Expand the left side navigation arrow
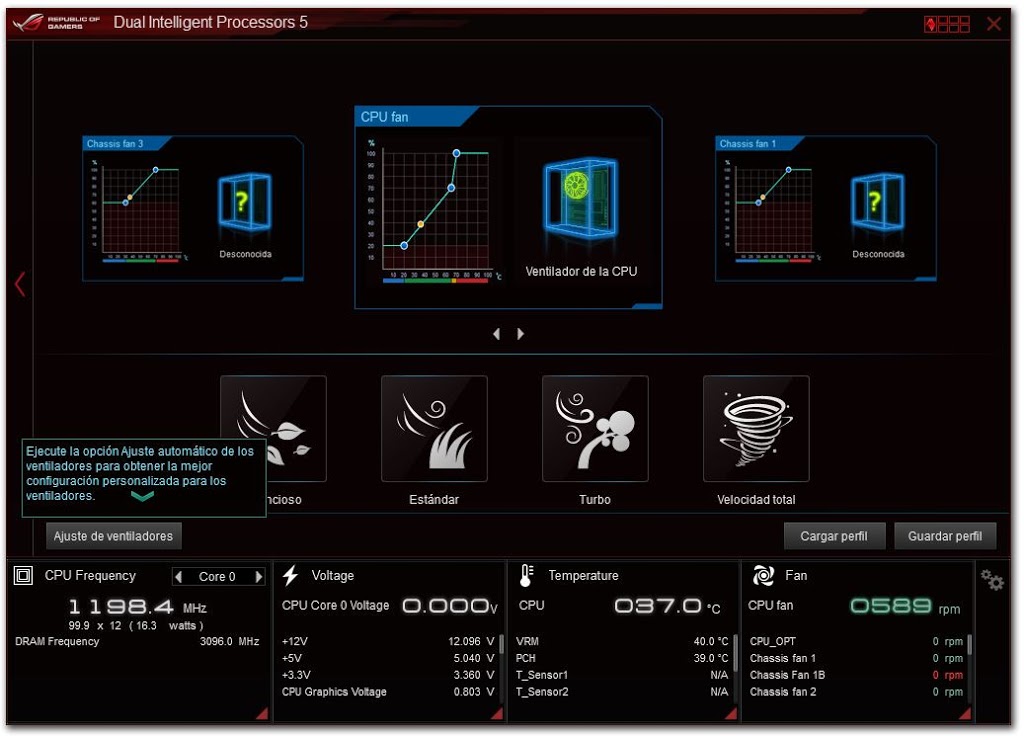 (19, 284)
